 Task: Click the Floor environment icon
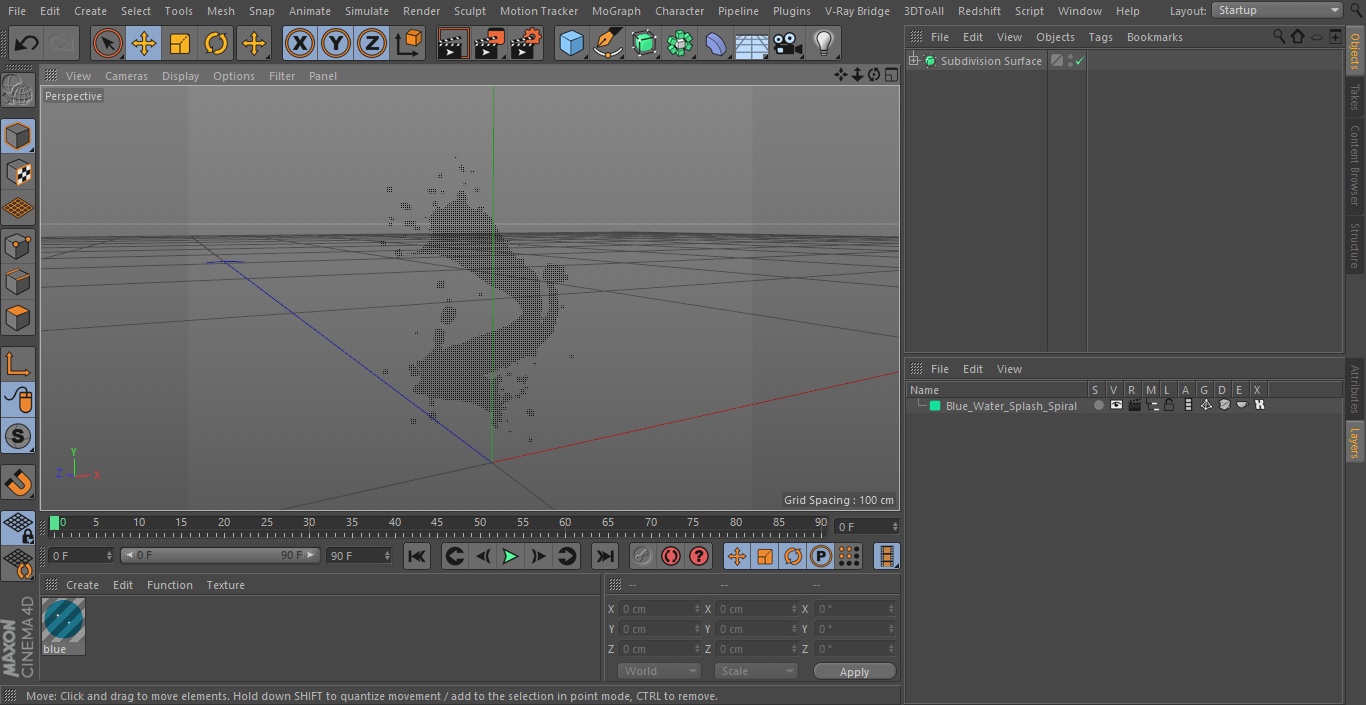[752, 43]
